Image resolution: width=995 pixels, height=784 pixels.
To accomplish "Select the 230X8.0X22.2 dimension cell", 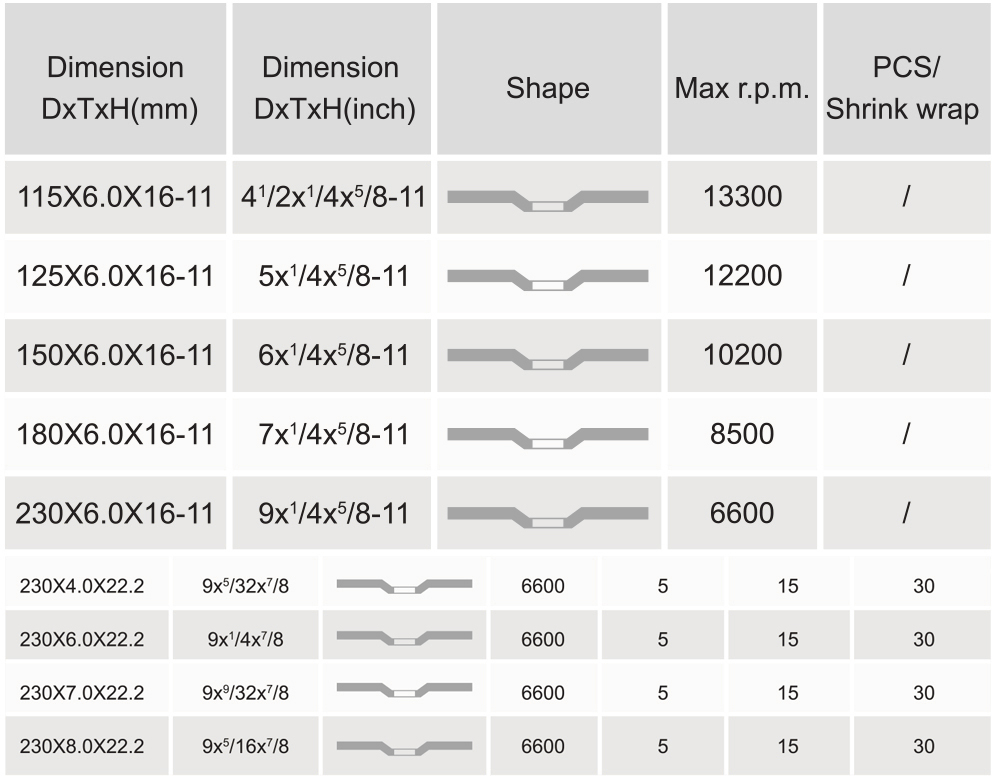I will [82, 746].
